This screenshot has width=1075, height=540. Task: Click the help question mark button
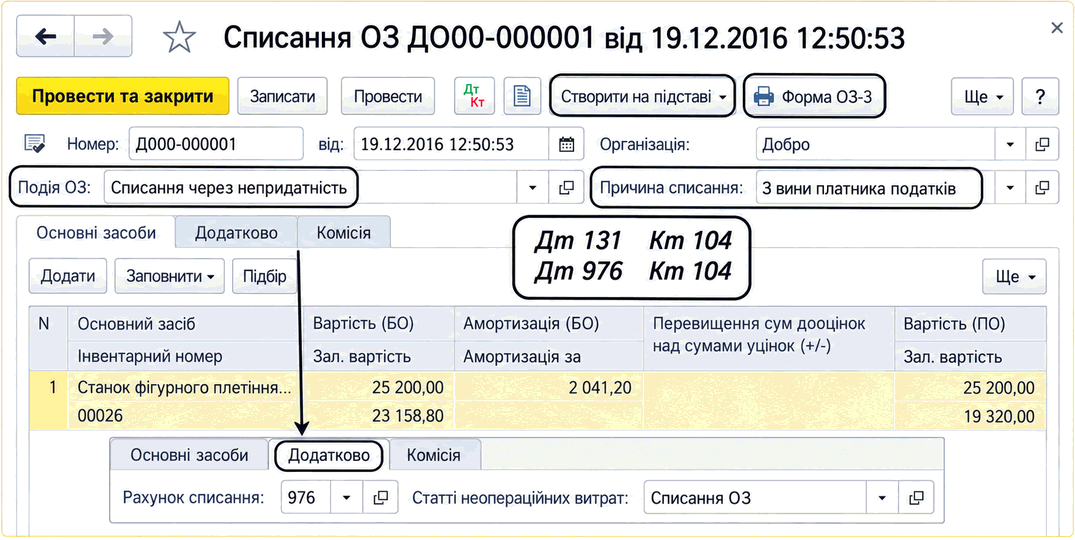pos(1040,96)
